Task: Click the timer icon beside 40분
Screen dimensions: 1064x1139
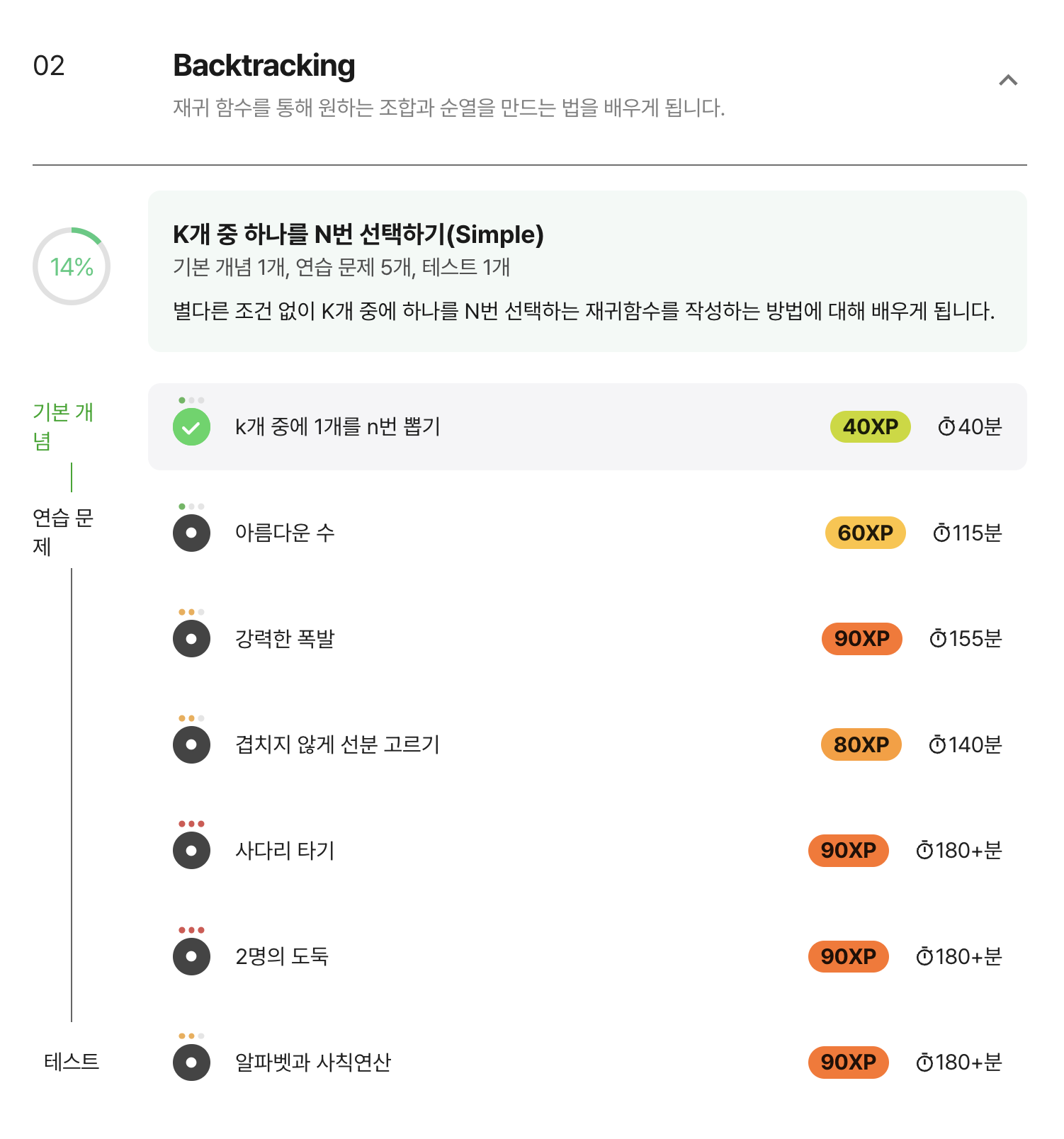Action: [946, 426]
